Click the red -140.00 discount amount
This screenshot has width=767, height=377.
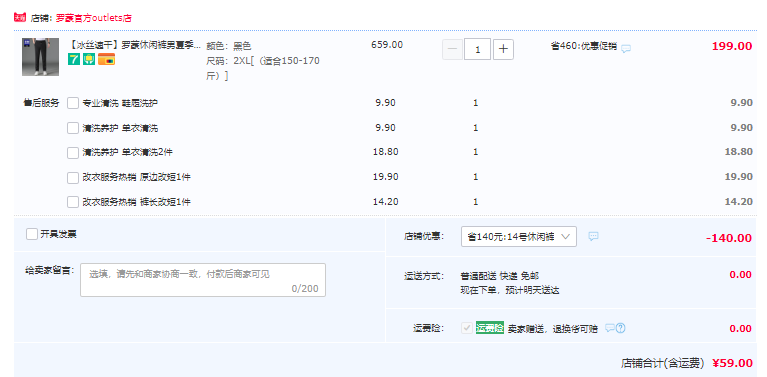pyautogui.click(x=729, y=238)
